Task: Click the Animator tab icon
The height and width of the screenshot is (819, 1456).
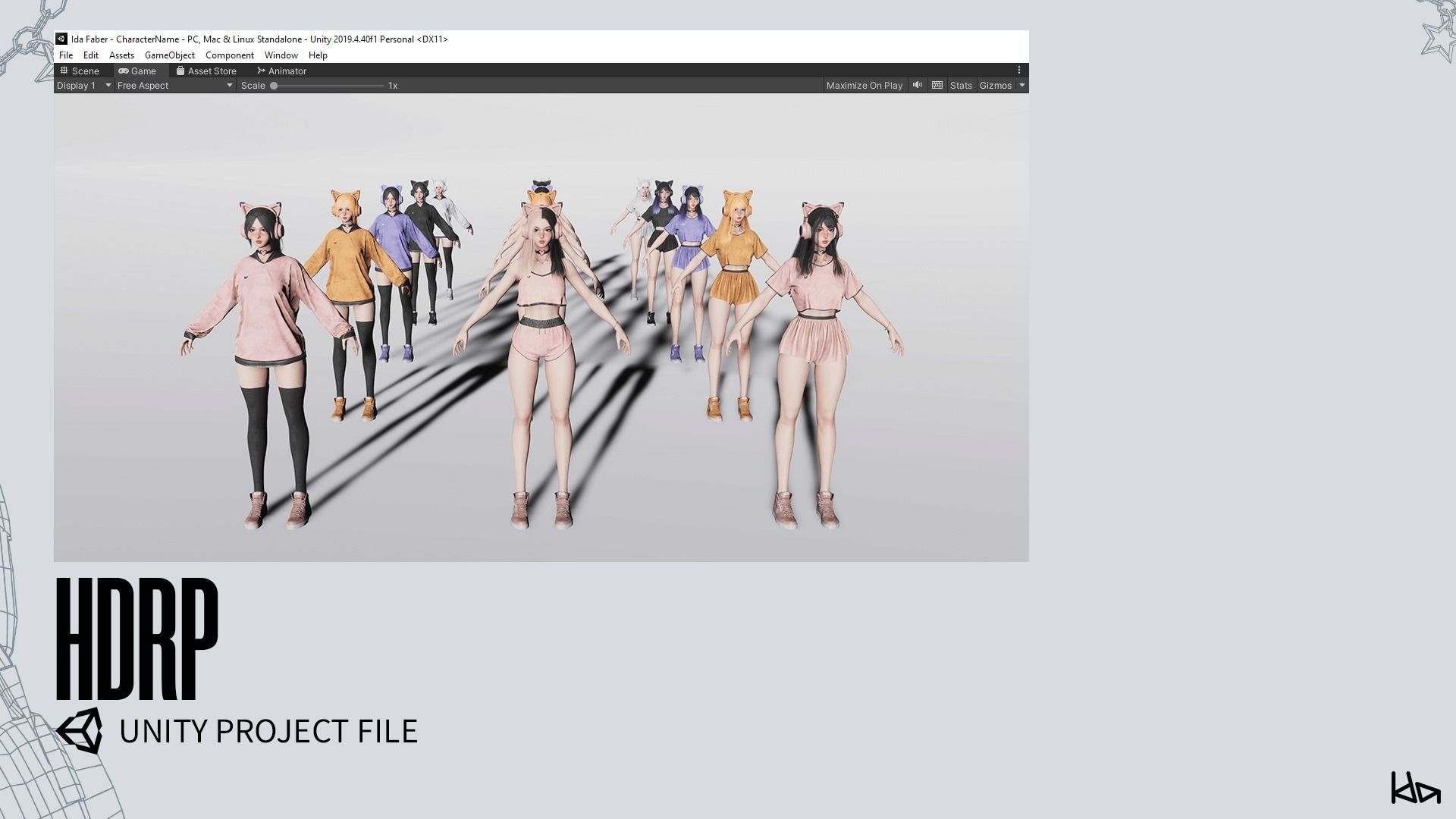Action: (x=261, y=71)
